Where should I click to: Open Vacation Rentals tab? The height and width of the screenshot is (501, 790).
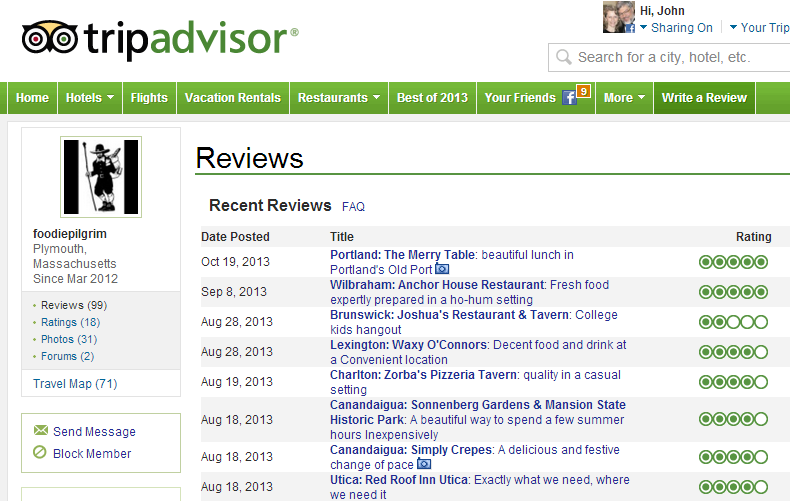click(233, 98)
